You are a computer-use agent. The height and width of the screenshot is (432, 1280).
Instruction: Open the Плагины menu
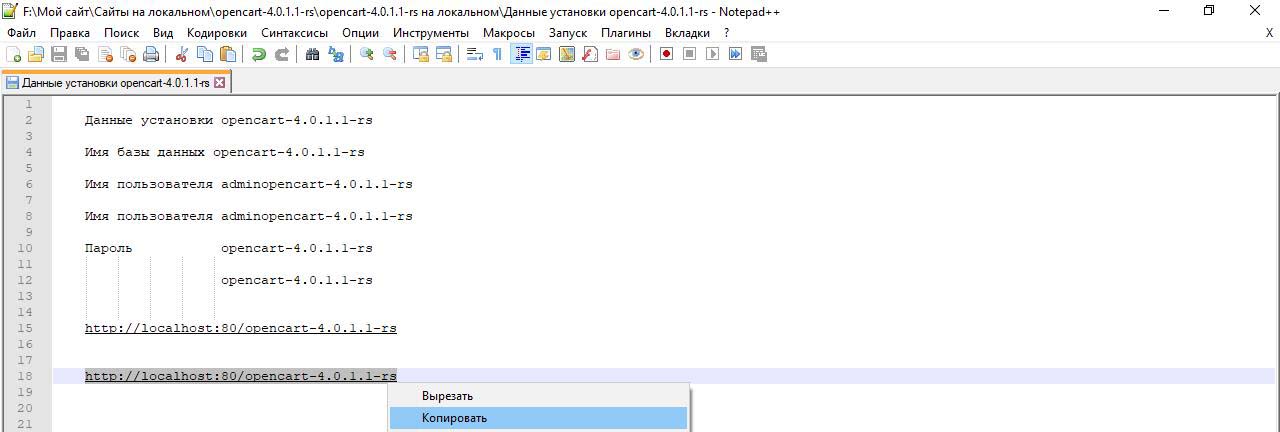[626, 32]
